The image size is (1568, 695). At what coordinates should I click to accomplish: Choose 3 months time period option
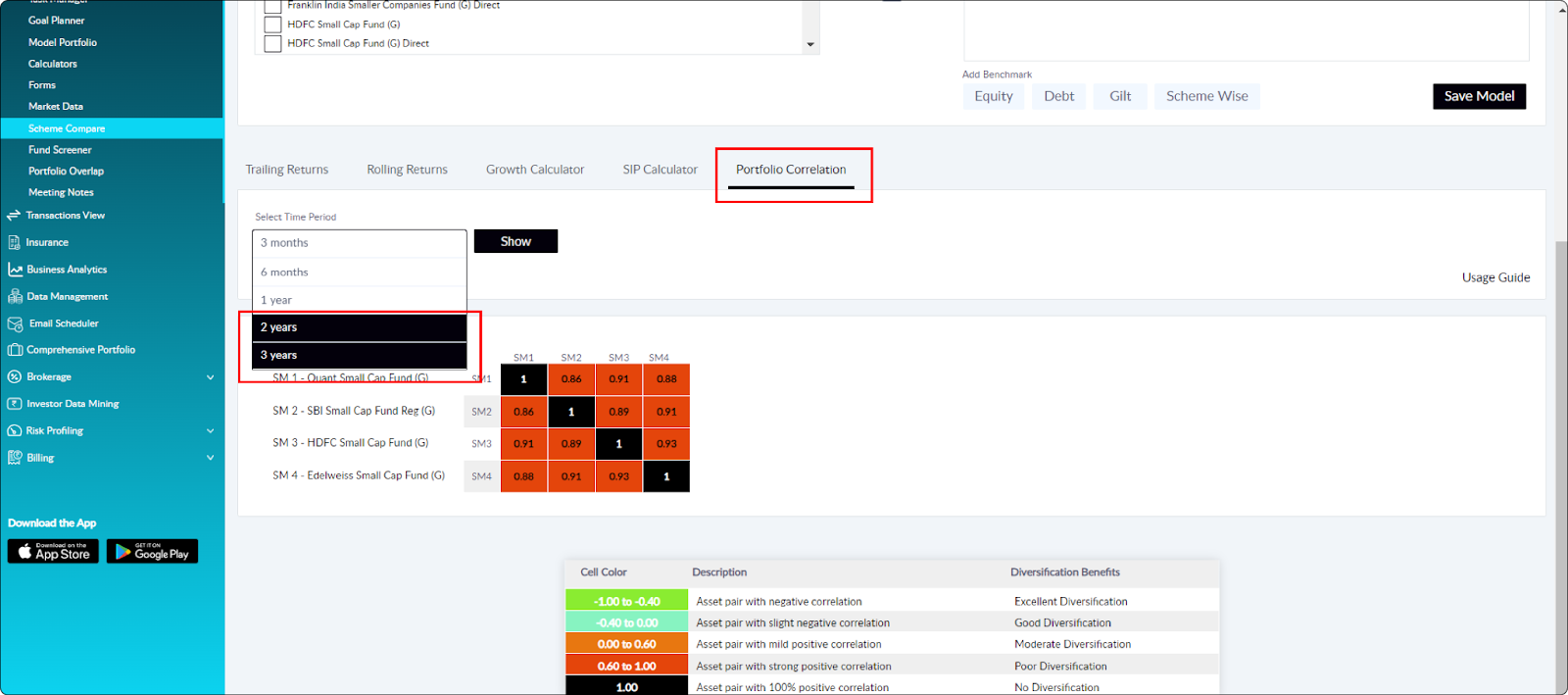[360, 243]
